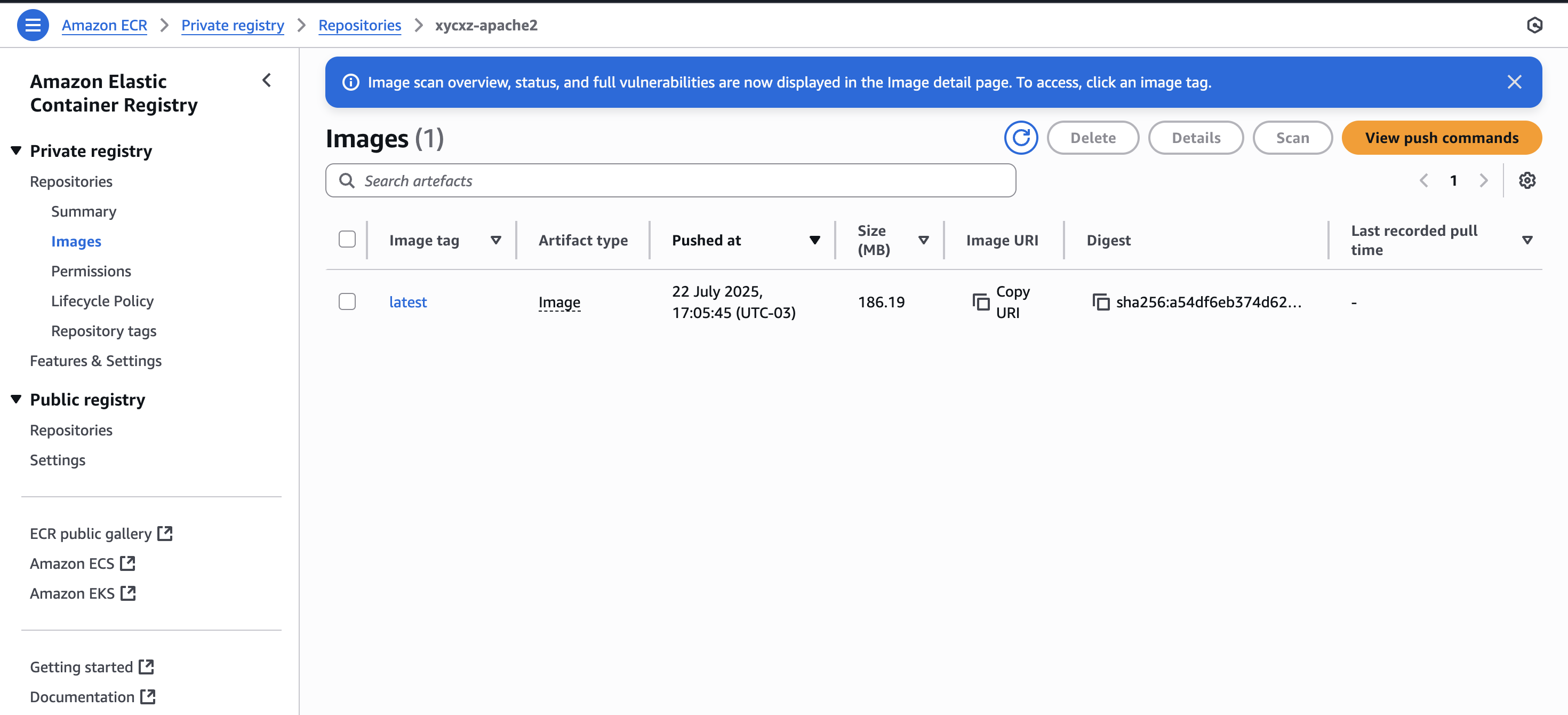Tick the checkbox for latest image
The image size is (1568, 715).
[347, 301]
